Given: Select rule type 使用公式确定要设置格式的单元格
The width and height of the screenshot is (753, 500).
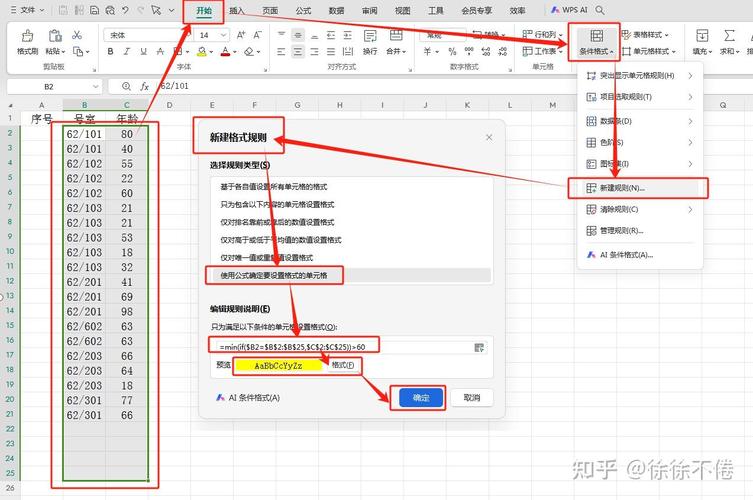Looking at the screenshot, I should pos(352,275).
